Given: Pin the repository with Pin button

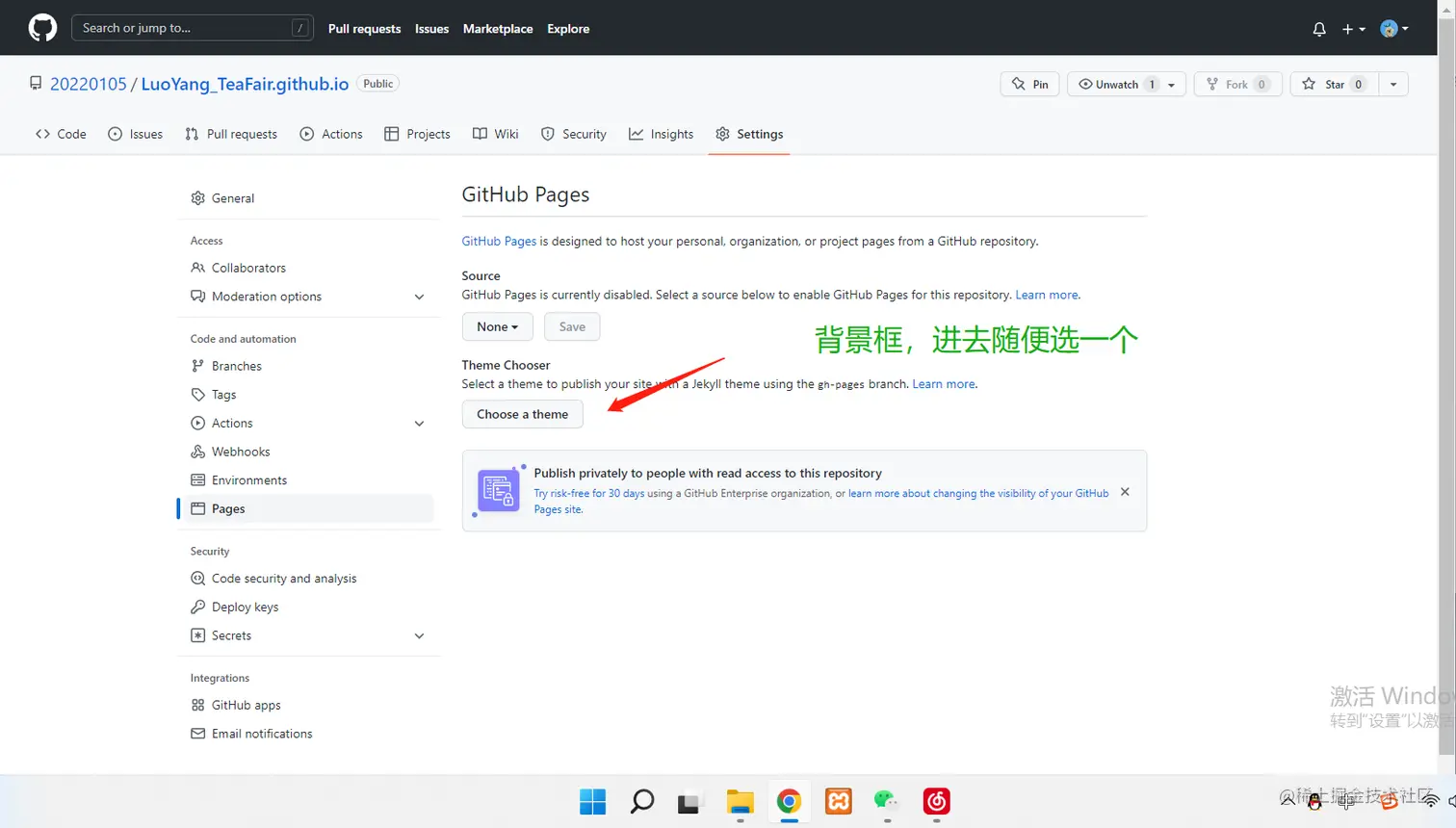Looking at the screenshot, I should 1030,84.
